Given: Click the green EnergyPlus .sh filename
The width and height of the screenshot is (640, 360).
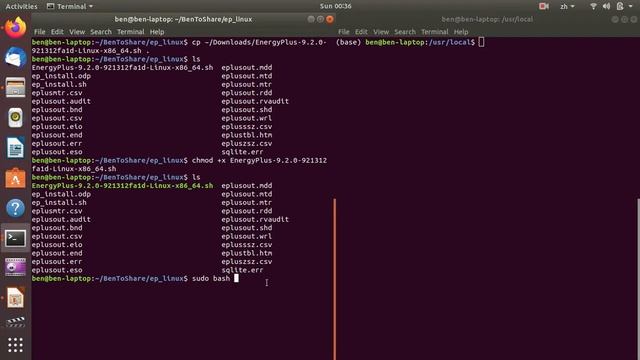Looking at the screenshot, I should point(122,186).
